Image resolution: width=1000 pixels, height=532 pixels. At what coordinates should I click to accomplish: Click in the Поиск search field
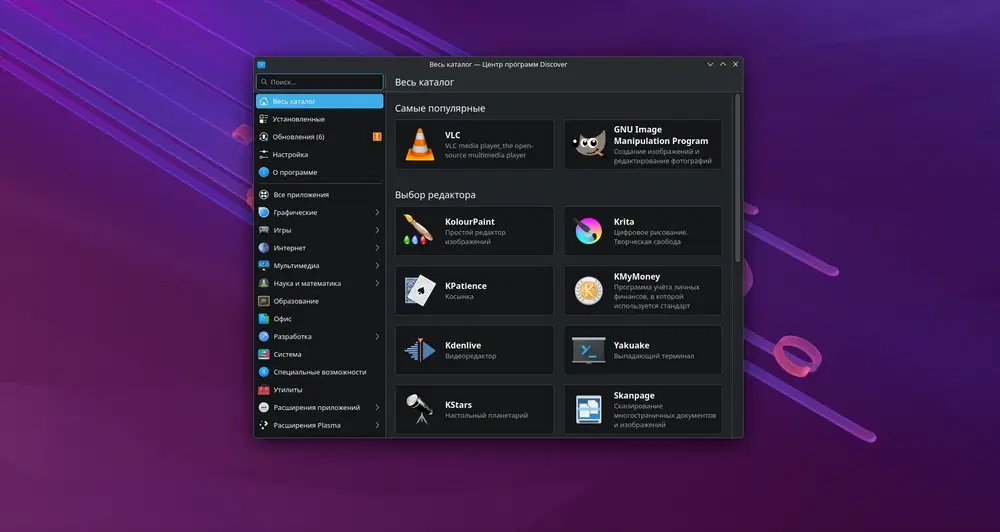tap(320, 82)
